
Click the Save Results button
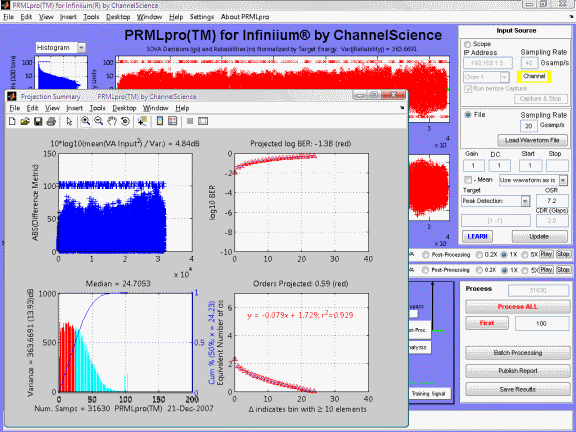518,389
